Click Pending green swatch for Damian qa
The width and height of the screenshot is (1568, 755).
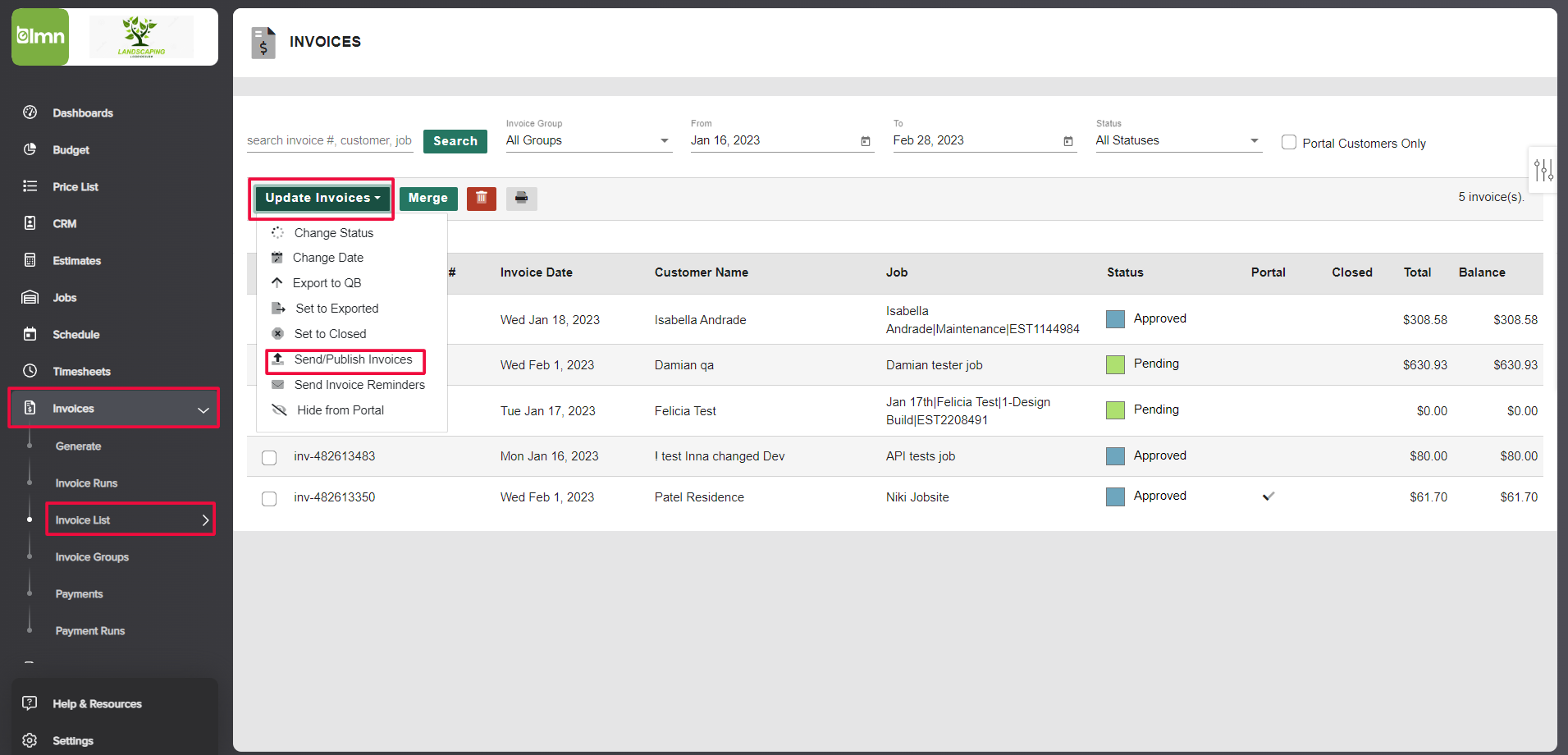click(x=1115, y=364)
